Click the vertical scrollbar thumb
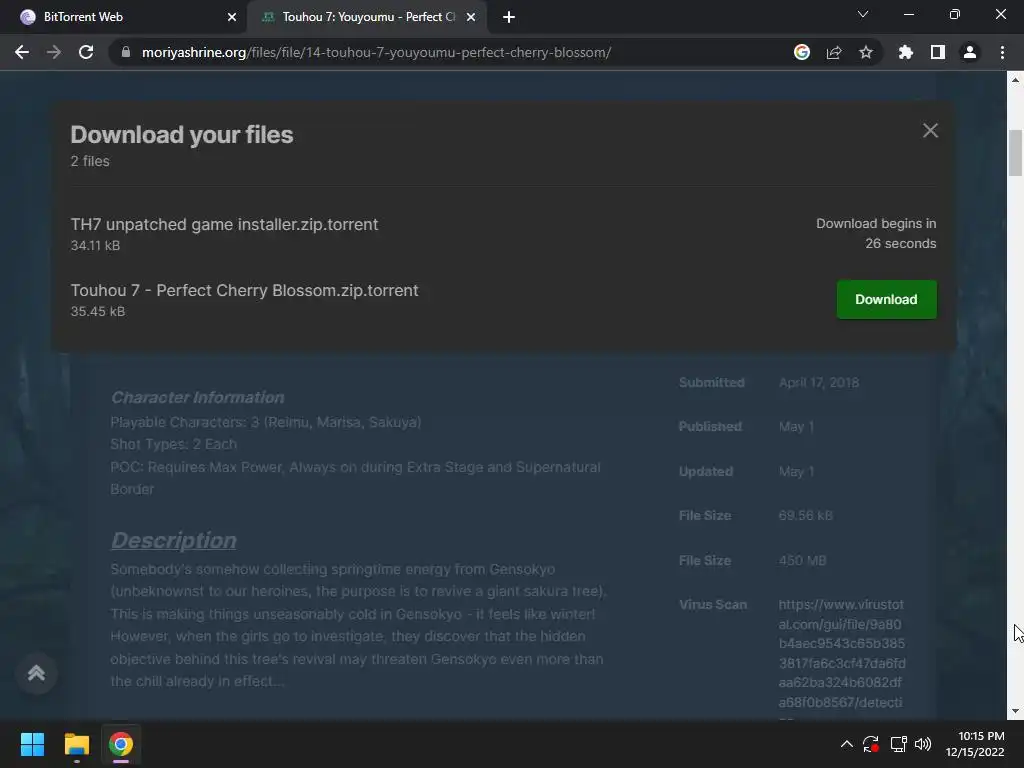This screenshot has width=1024, height=768. point(1015,153)
